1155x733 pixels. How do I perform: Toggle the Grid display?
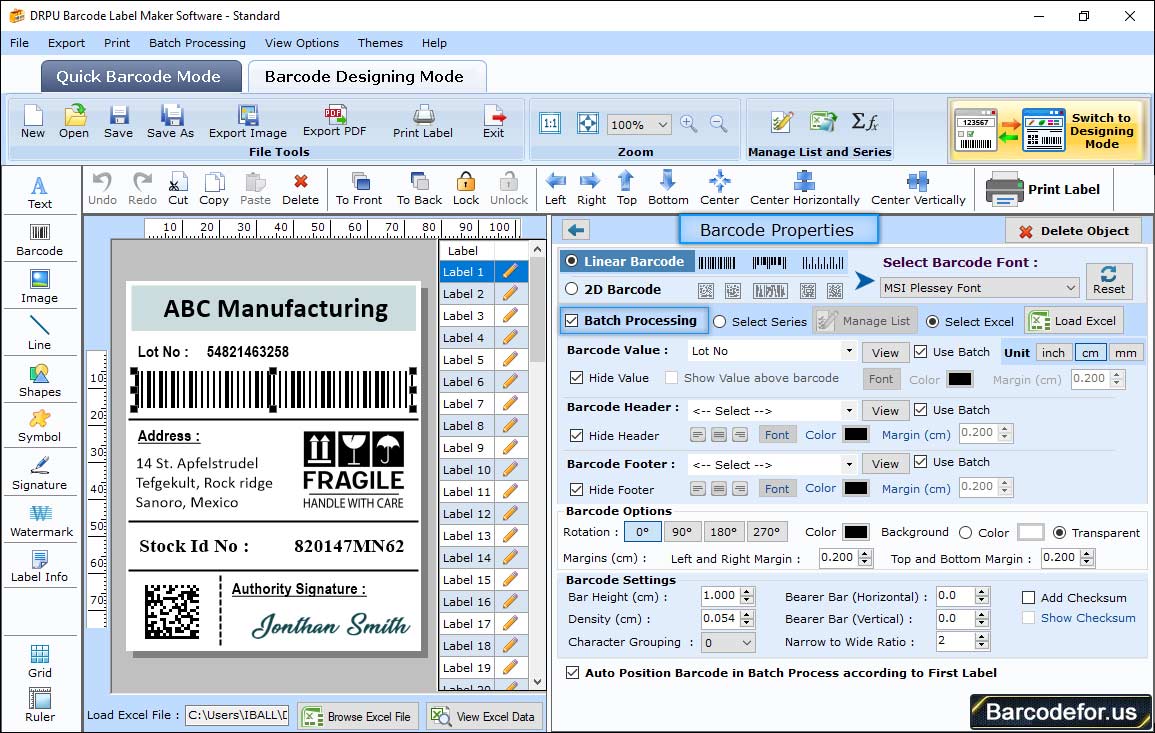[40, 662]
